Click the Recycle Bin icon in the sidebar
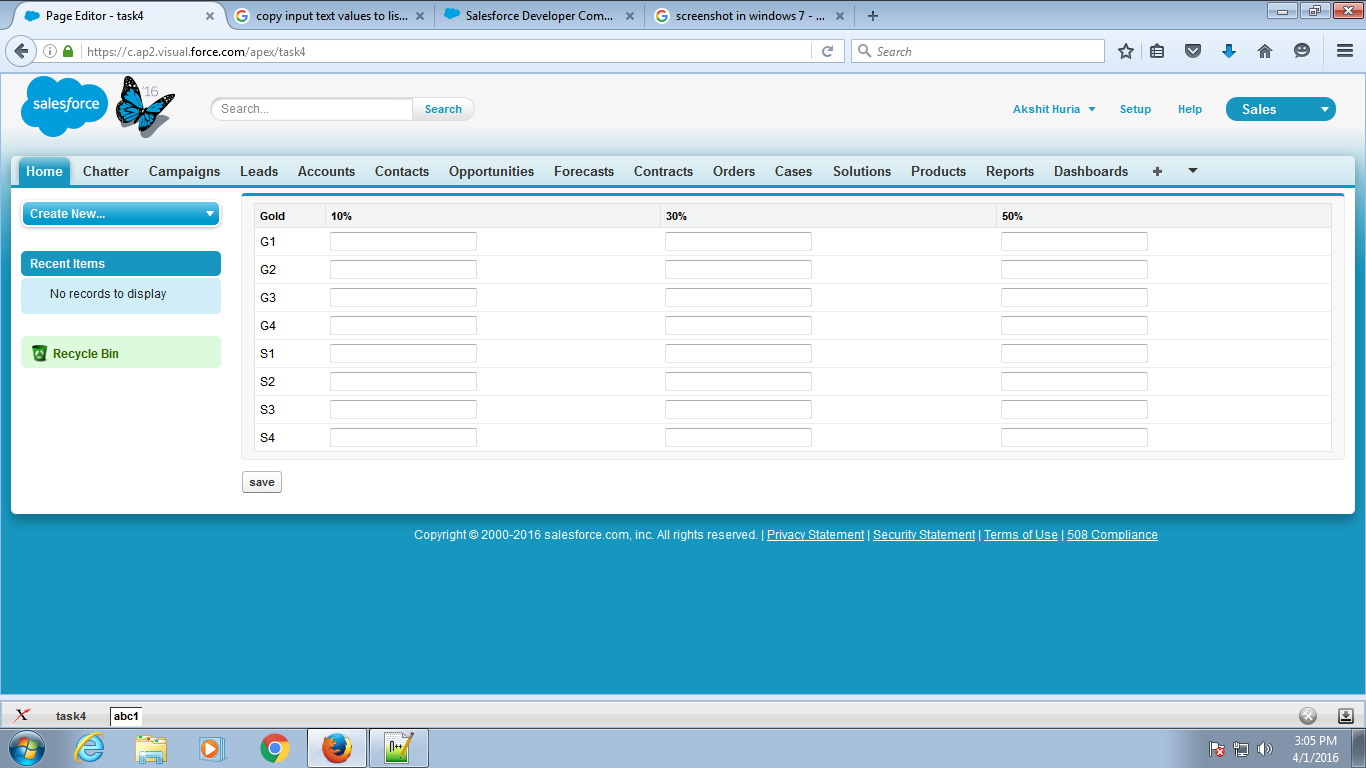 point(40,353)
